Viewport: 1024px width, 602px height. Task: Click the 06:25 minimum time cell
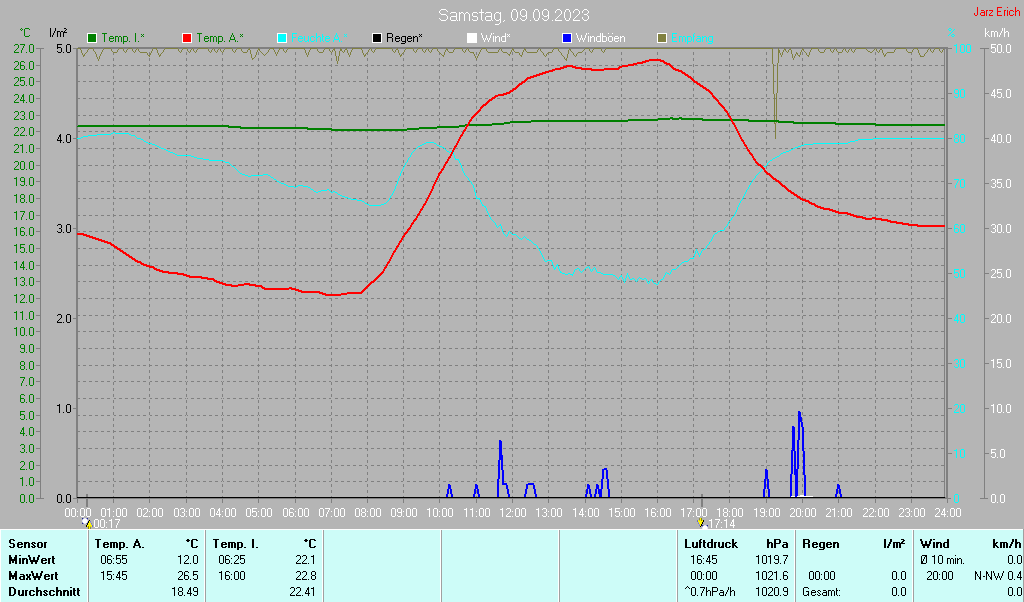pos(232,560)
